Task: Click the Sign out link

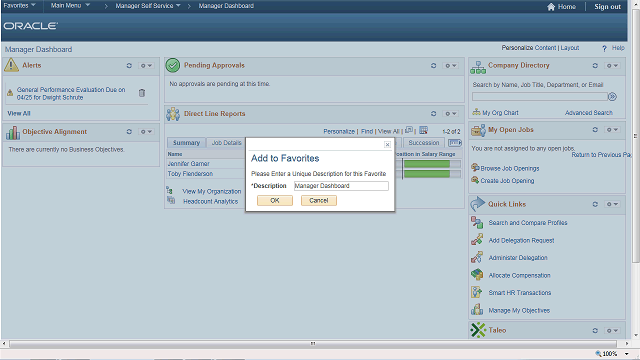Action: click(607, 7)
